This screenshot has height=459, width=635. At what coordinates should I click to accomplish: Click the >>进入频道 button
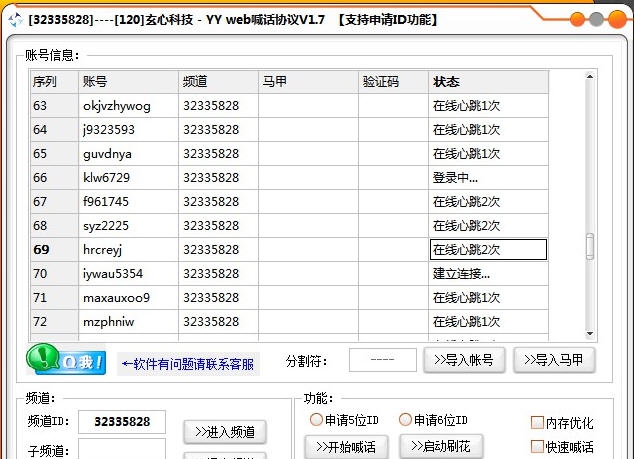[x=225, y=432]
